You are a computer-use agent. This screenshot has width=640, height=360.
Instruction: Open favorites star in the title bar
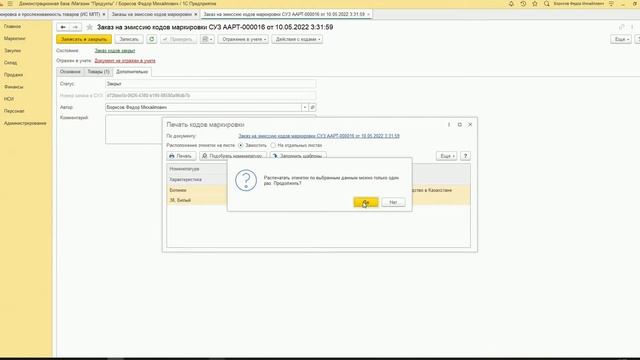coord(535,4)
